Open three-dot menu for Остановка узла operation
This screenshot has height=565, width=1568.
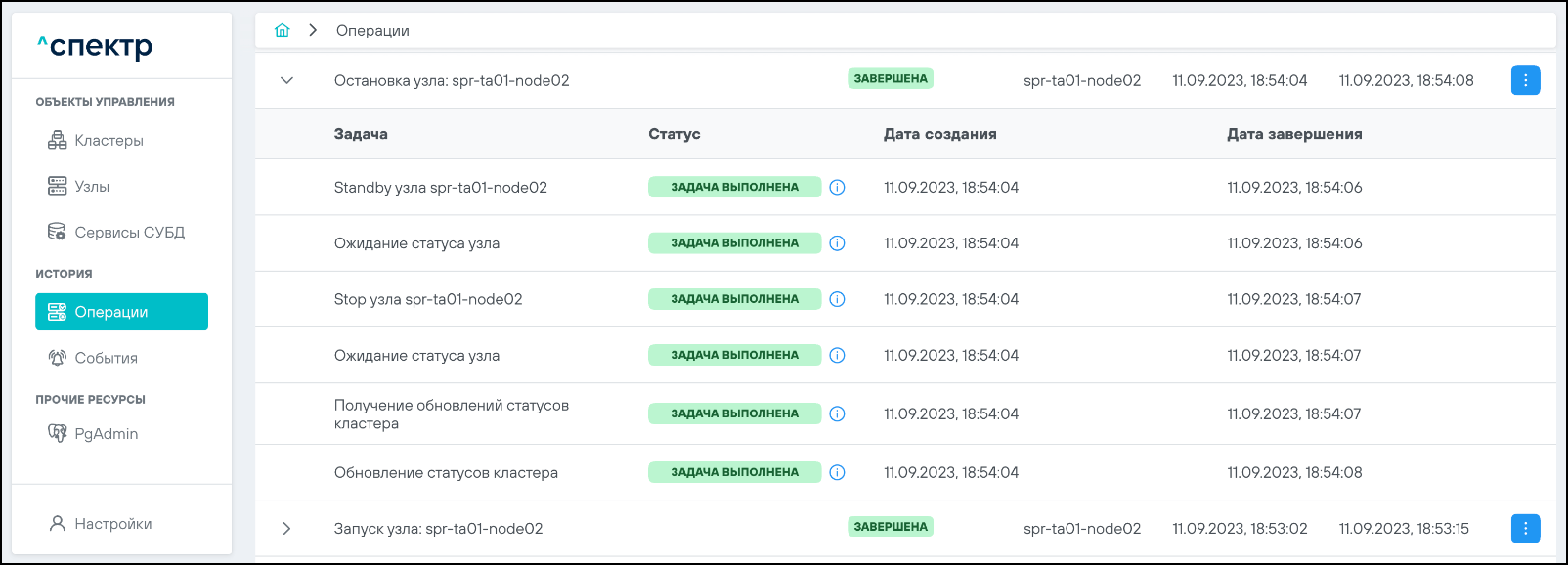point(1525,80)
